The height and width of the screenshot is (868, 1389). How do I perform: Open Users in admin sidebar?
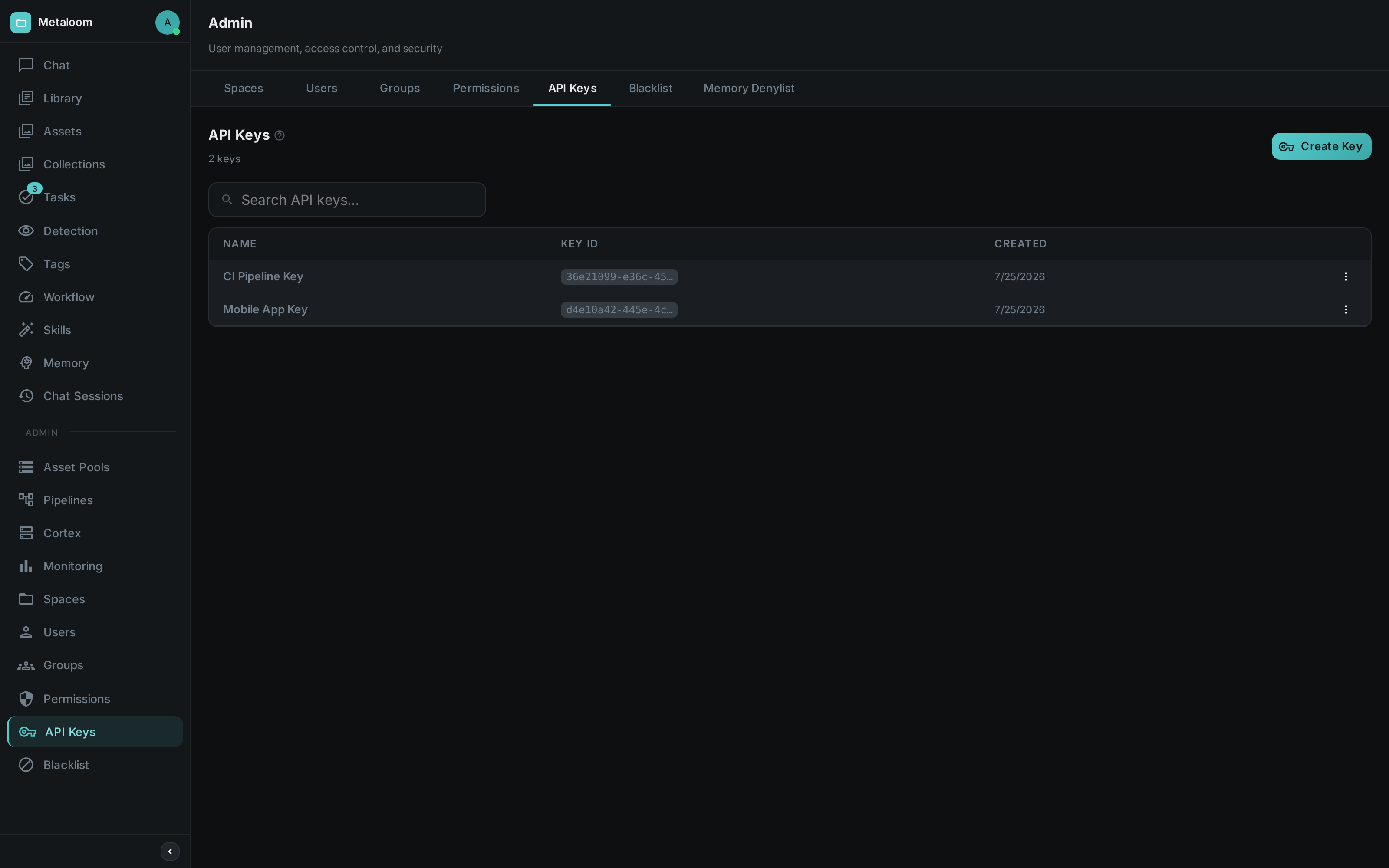coord(95,632)
